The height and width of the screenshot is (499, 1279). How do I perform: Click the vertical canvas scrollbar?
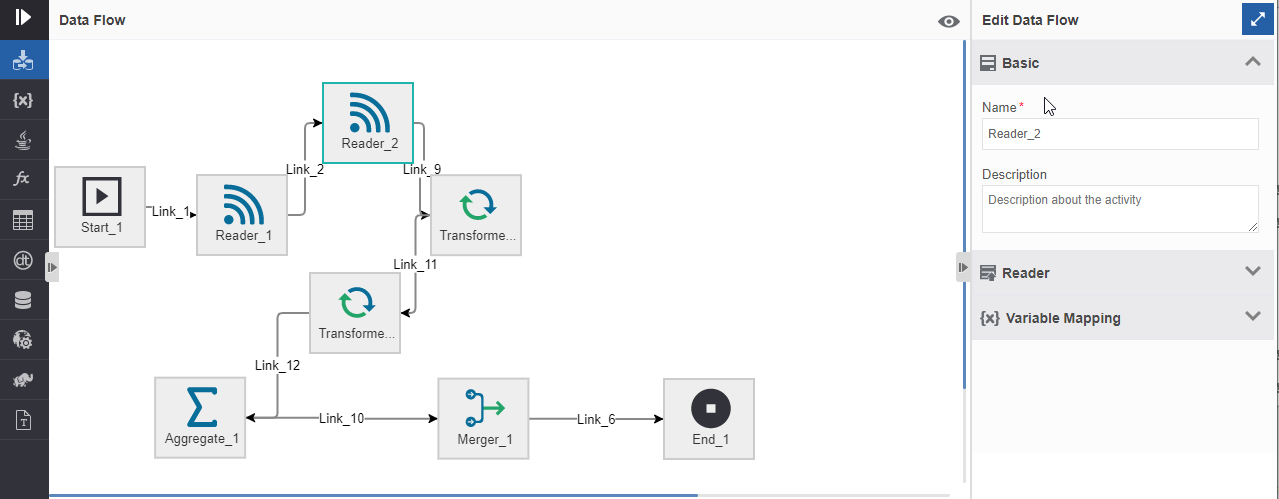(965, 215)
